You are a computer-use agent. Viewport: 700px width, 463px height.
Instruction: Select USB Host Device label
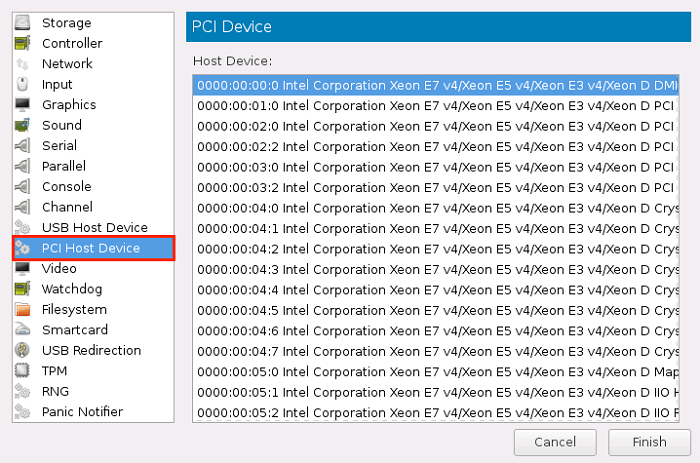[95, 228]
